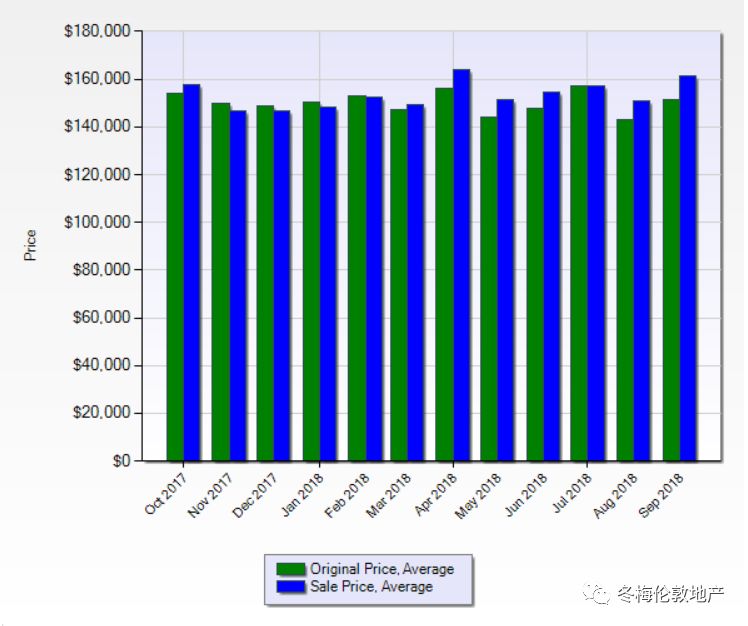
Task: Select the green Sep 2018 original price bar
Action: point(672,280)
